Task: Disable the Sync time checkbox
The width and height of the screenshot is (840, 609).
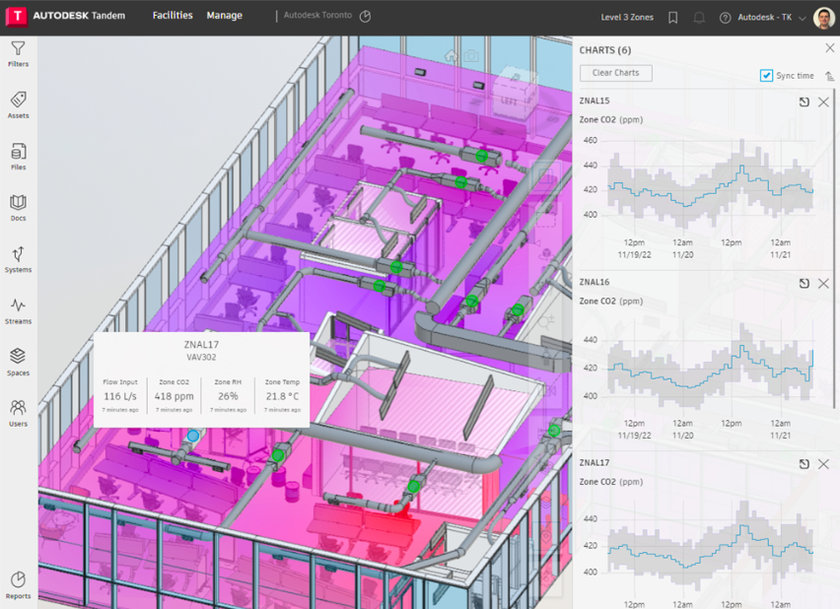Action: point(766,73)
